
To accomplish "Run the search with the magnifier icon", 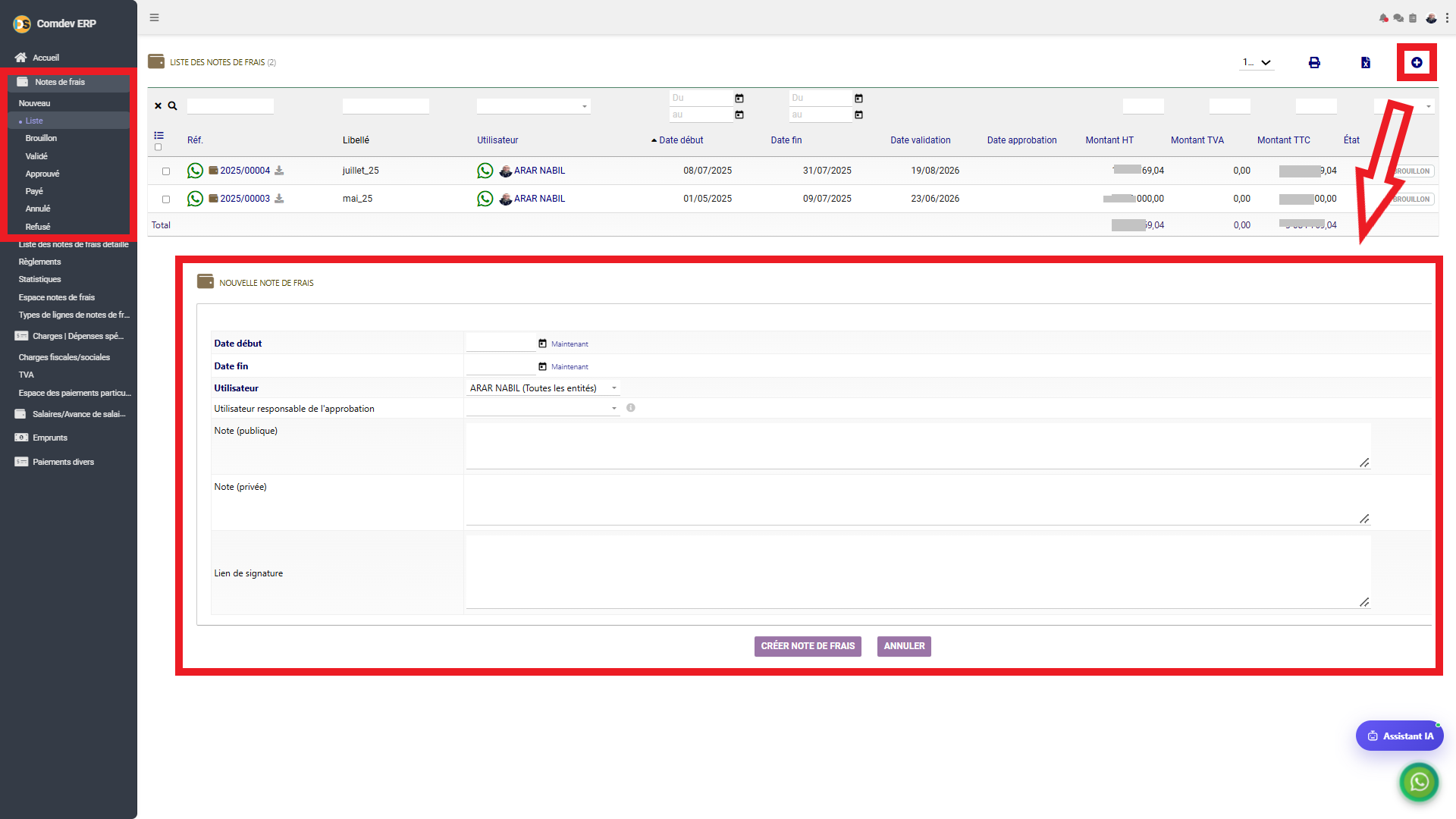I will point(172,106).
